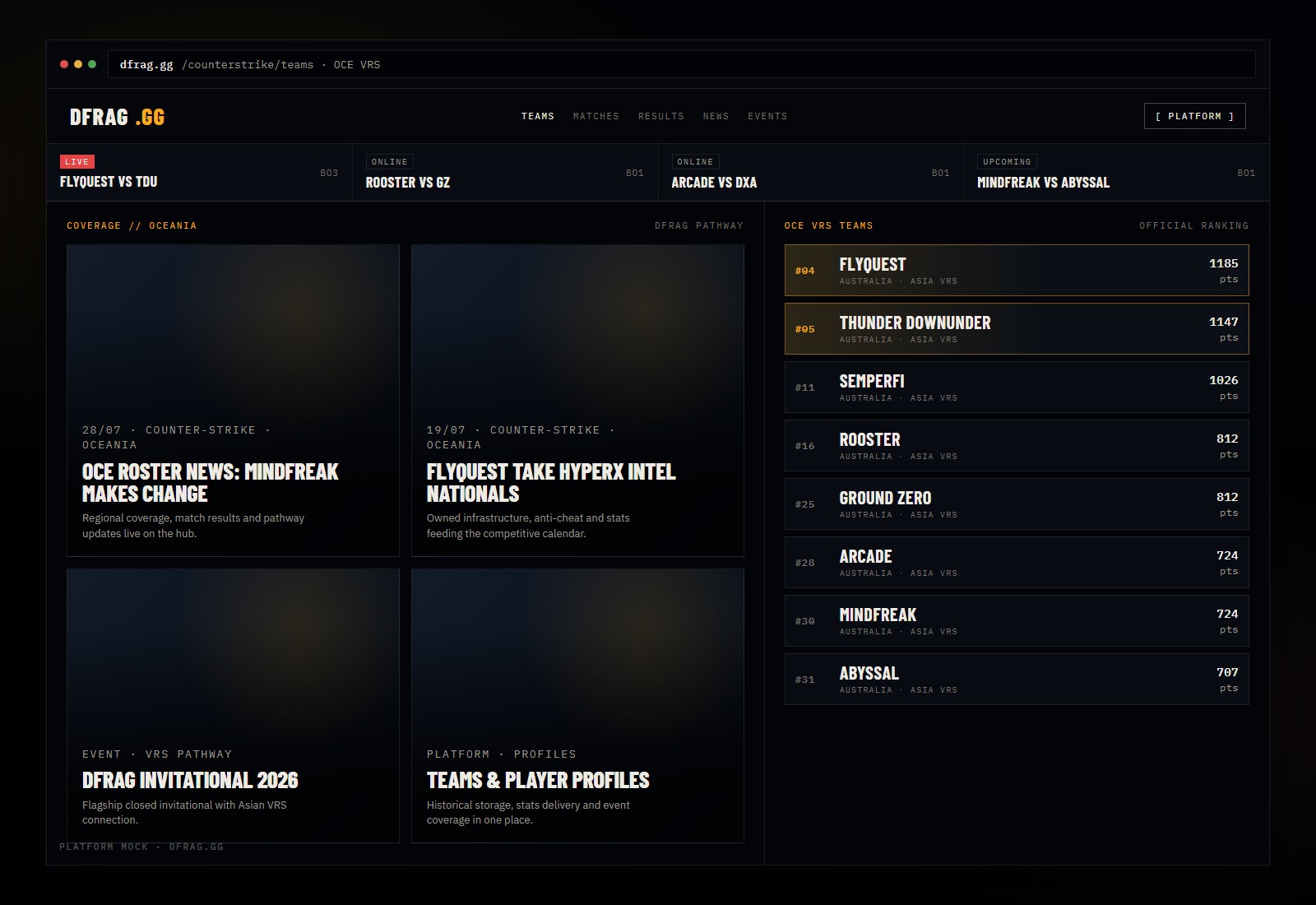Open the ROOSTER VS GZ match
This screenshot has width=1316, height=905.
[x=505, y=173]
